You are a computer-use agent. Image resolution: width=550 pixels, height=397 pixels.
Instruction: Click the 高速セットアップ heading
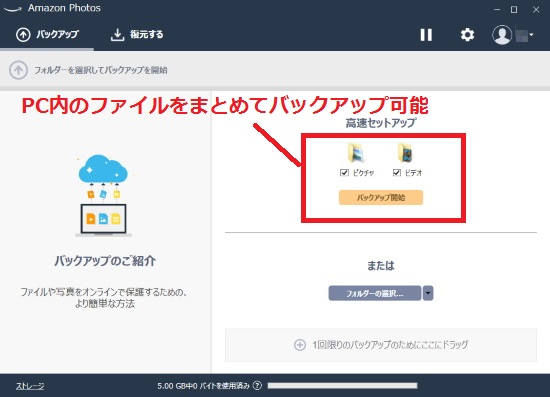[x=381, y=123]
